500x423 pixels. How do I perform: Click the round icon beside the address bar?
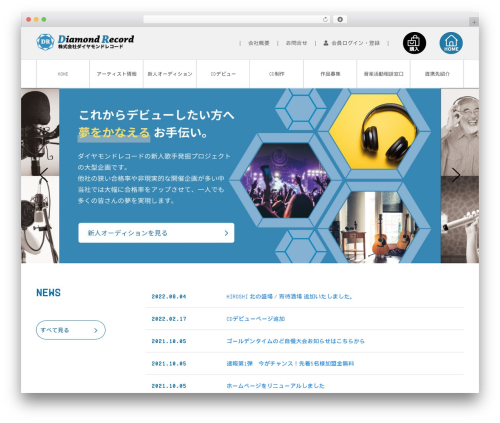coord(340,19)
